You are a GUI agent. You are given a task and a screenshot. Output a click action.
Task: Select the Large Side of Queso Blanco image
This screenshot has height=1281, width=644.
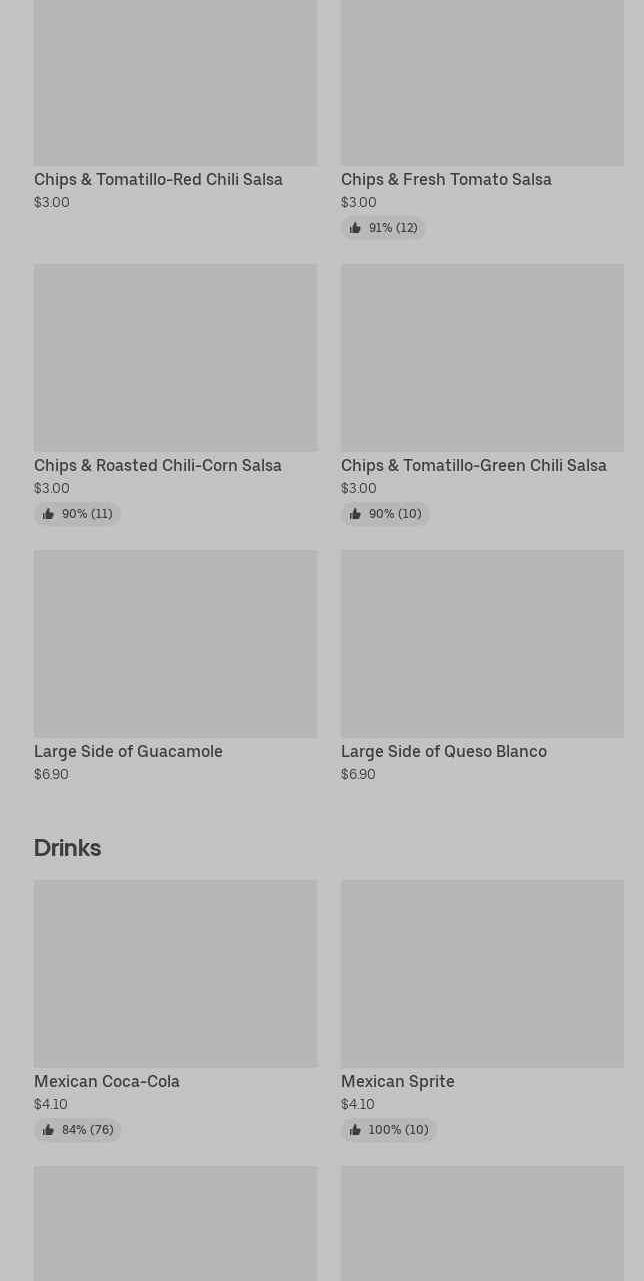[482, 643]
